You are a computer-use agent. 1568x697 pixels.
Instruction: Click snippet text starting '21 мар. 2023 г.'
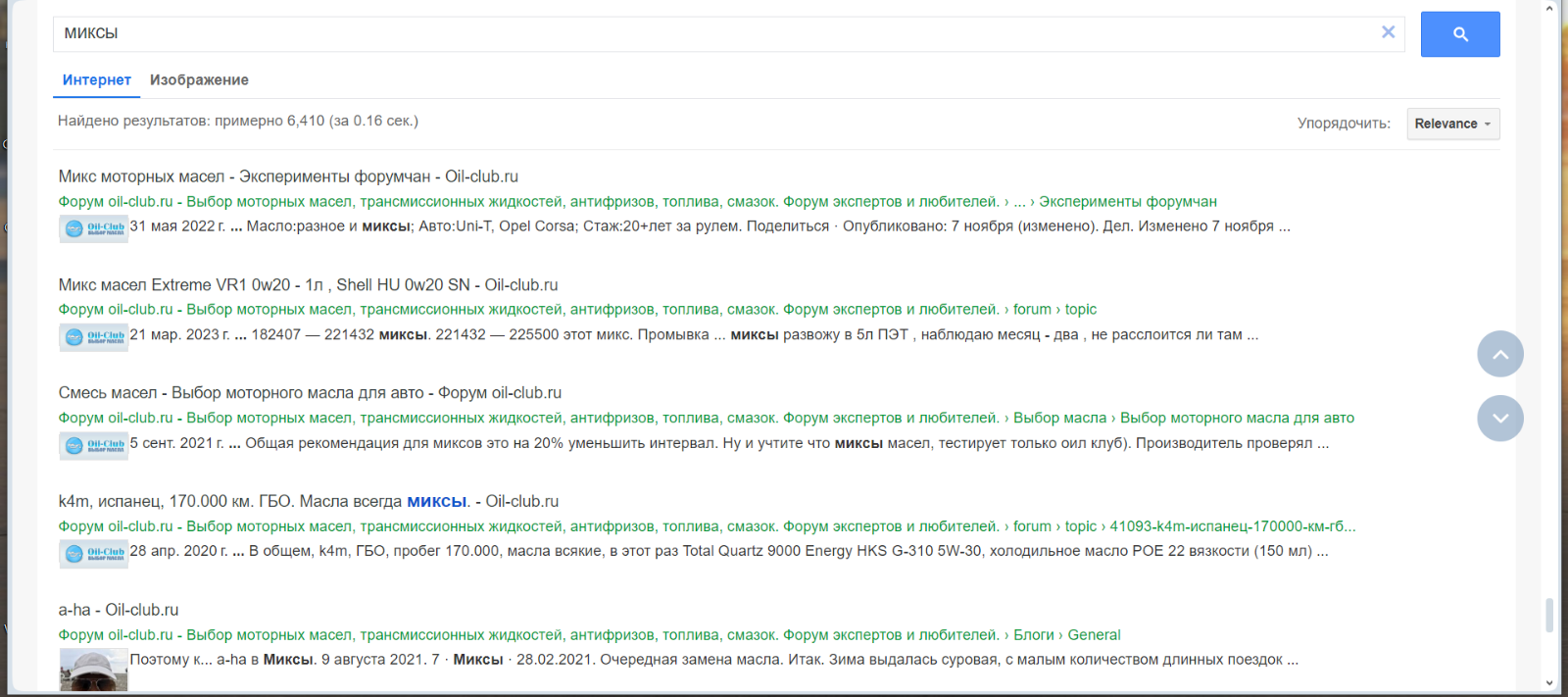tap(694, 335)
